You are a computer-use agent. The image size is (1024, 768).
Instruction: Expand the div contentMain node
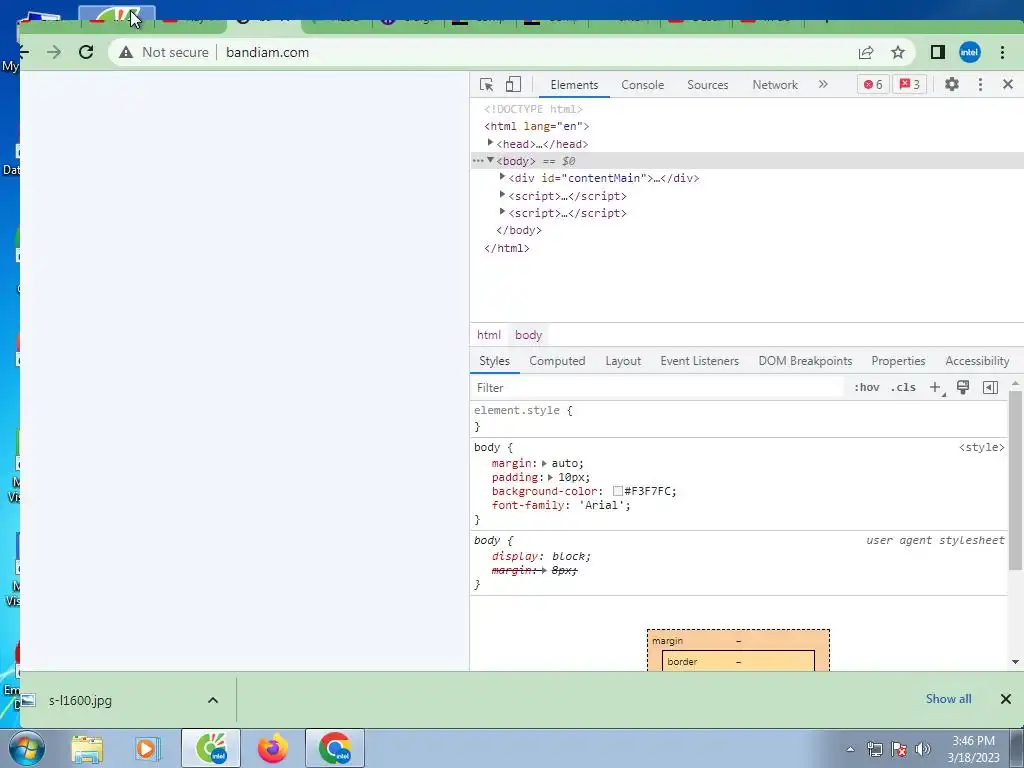(x=502, y=178)
